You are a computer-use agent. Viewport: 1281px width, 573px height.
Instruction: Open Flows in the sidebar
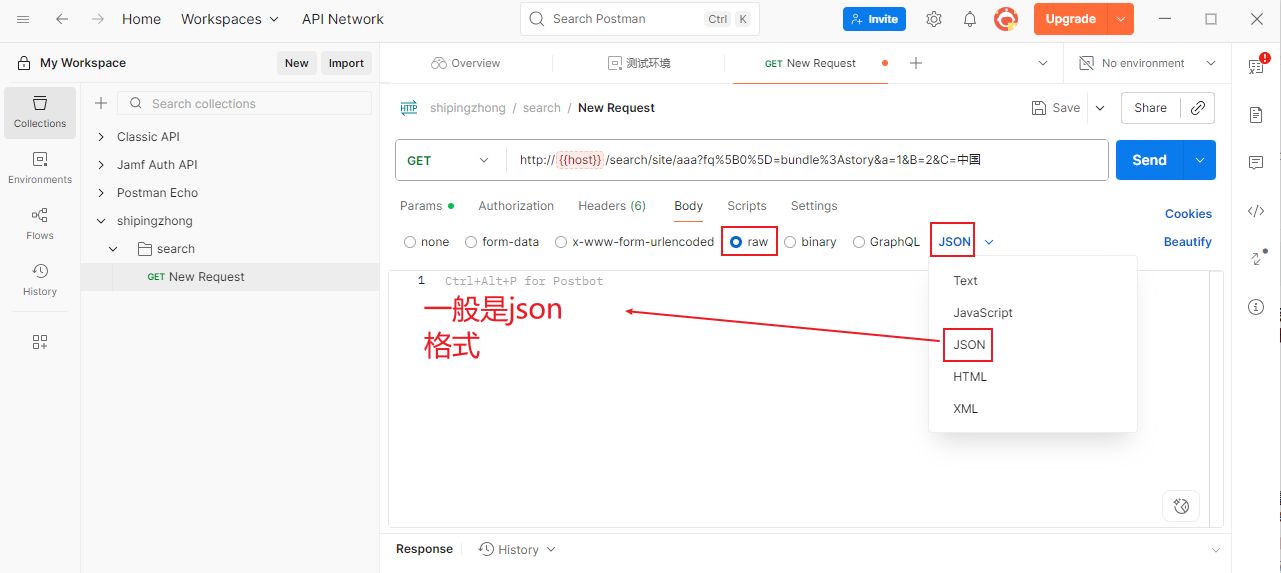tap(40, 223)
